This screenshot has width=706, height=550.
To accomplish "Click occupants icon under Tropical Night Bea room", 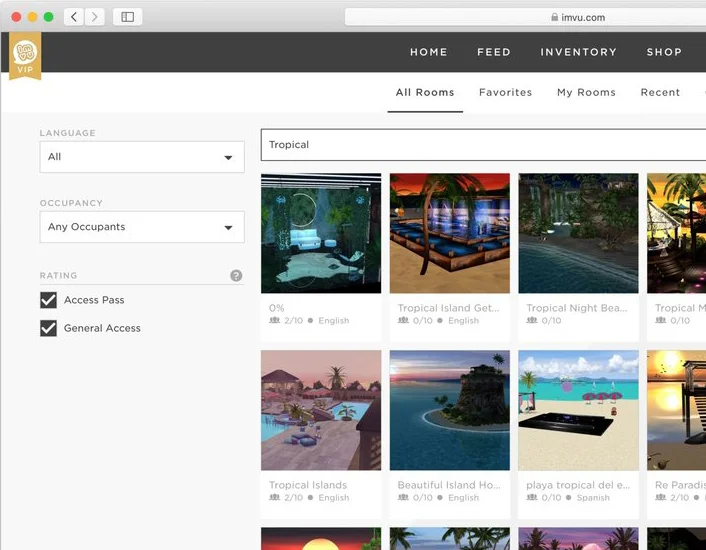I will tap(532, 320).
